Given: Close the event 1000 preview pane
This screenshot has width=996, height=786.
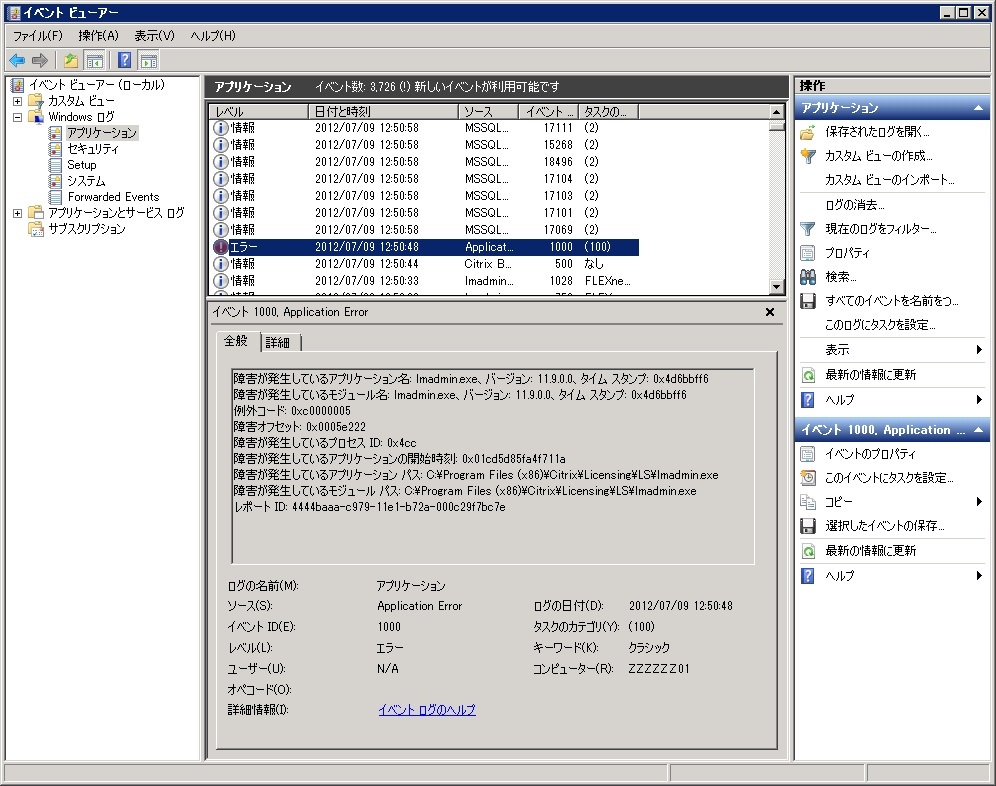Looking at the screenshot, I should [769, 312].
